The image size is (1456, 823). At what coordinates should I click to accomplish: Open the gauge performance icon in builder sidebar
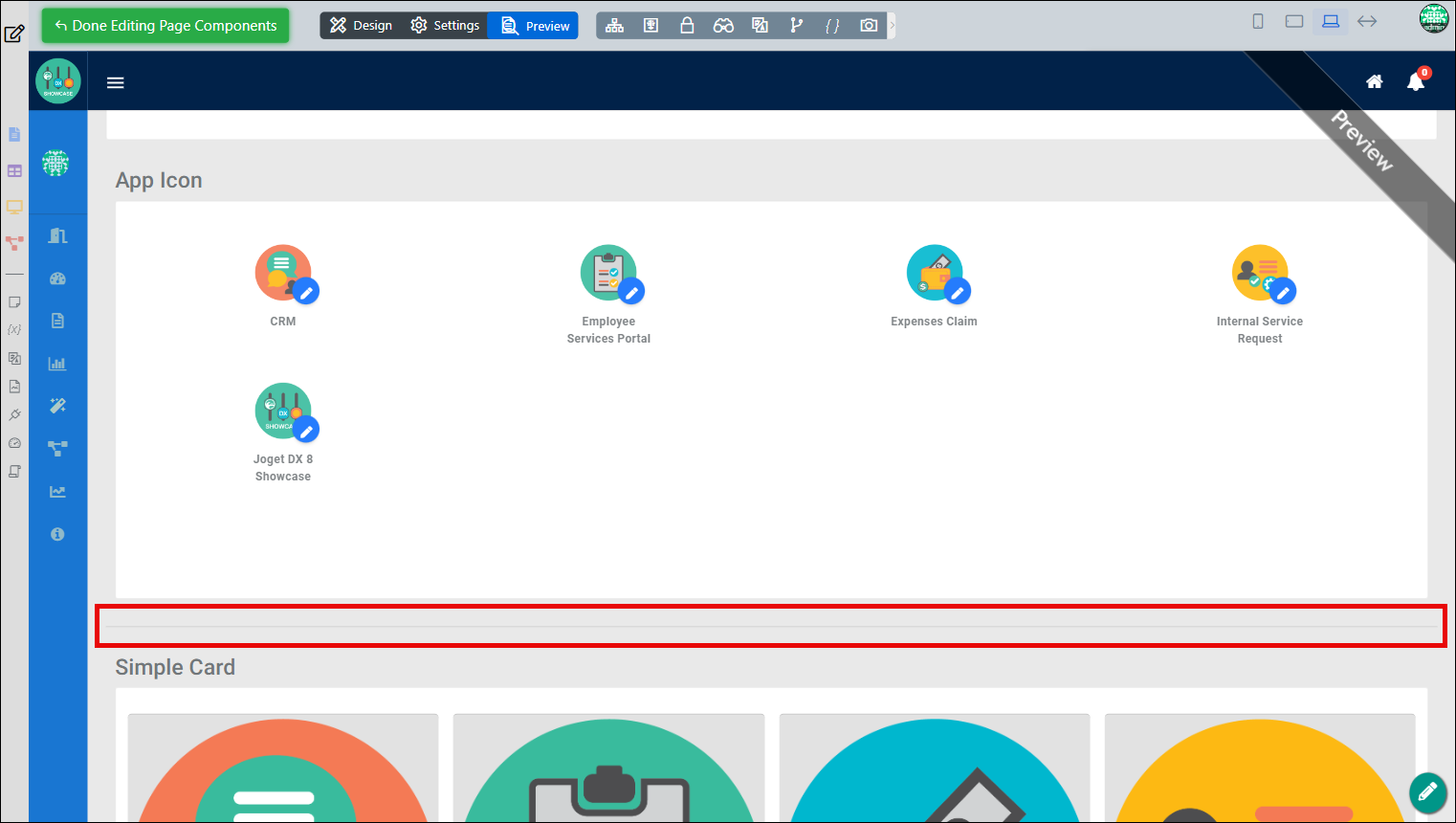pyautogui.click(x=14, y=443)
